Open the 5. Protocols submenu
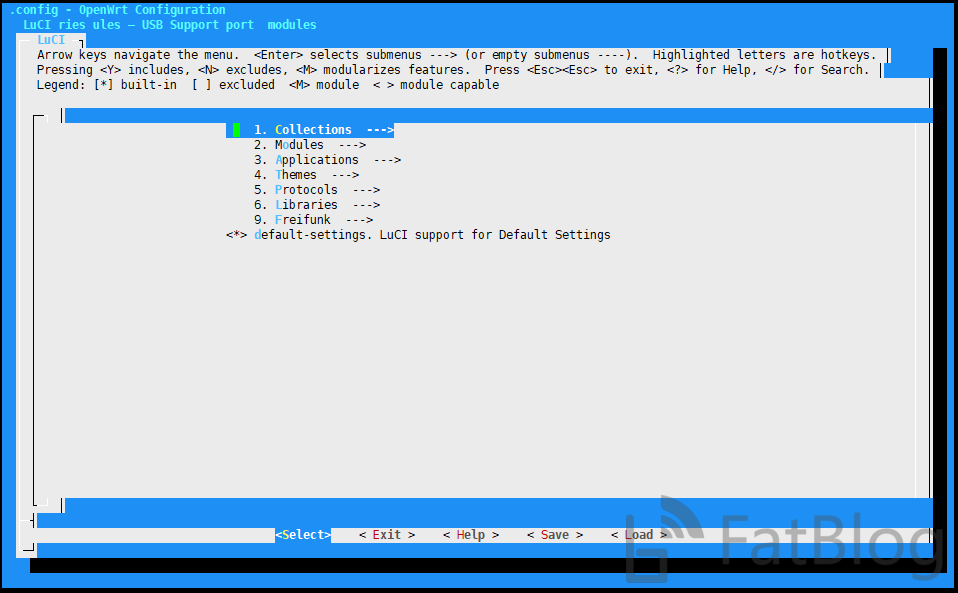This screenshot has height=593, width=958. [317, 189]
